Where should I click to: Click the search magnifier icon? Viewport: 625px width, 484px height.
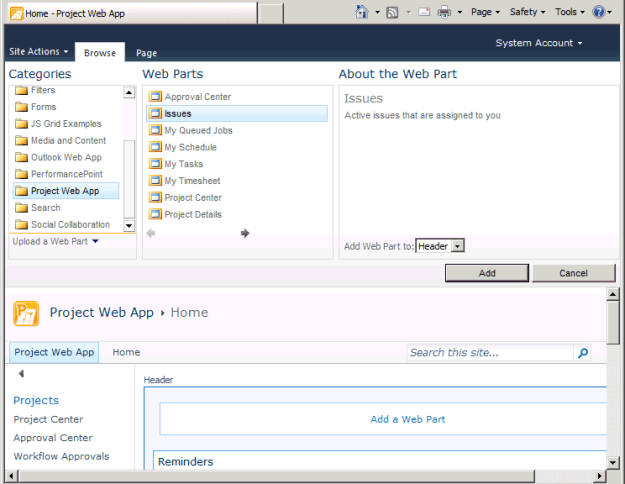coord(583,353)
